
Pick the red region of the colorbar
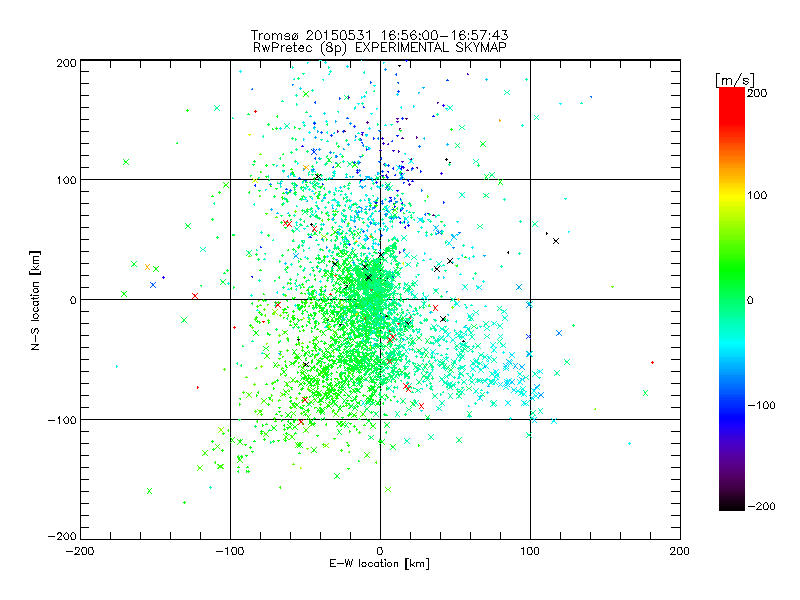pyautogui.click(x=732, y=105)
